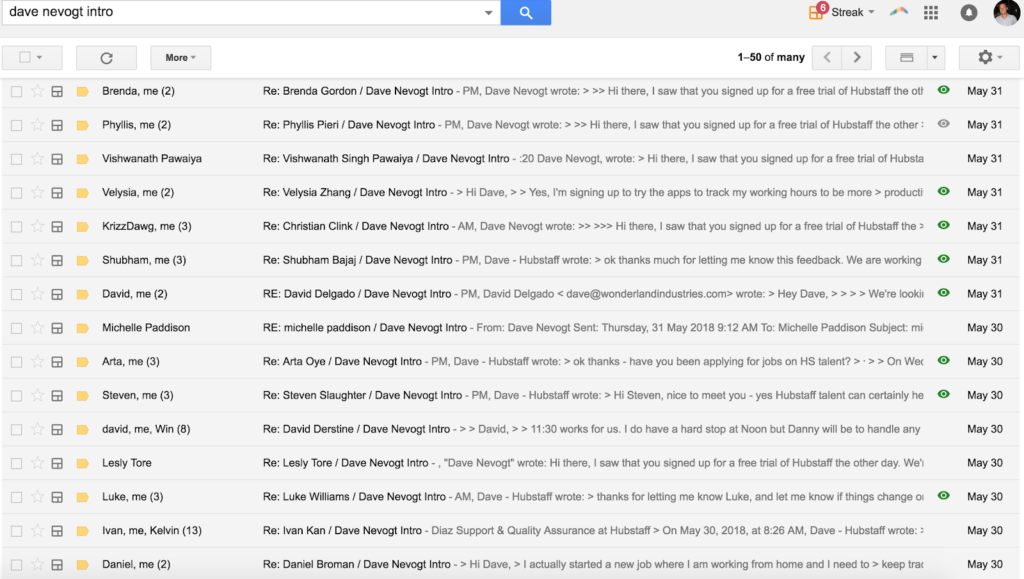Check the box for Shubham email

[16, 260]
